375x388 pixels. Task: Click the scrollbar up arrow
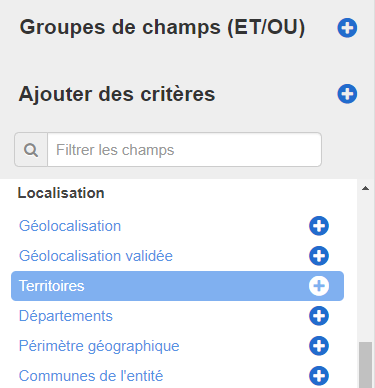pos(365,188)
